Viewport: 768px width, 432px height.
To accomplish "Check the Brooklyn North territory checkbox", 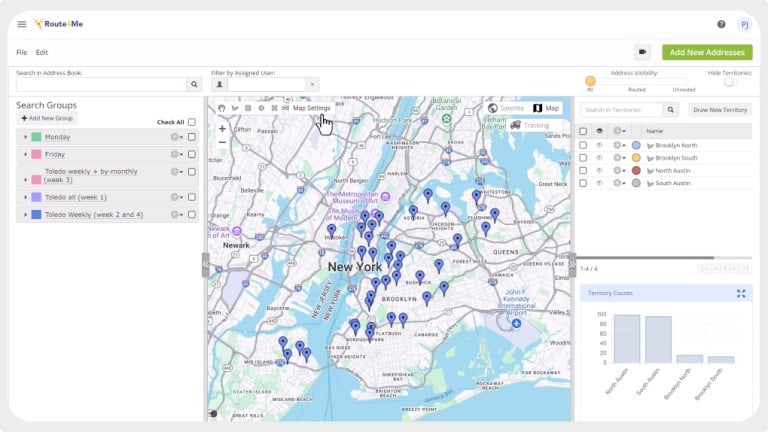I will tap(583, 145).
